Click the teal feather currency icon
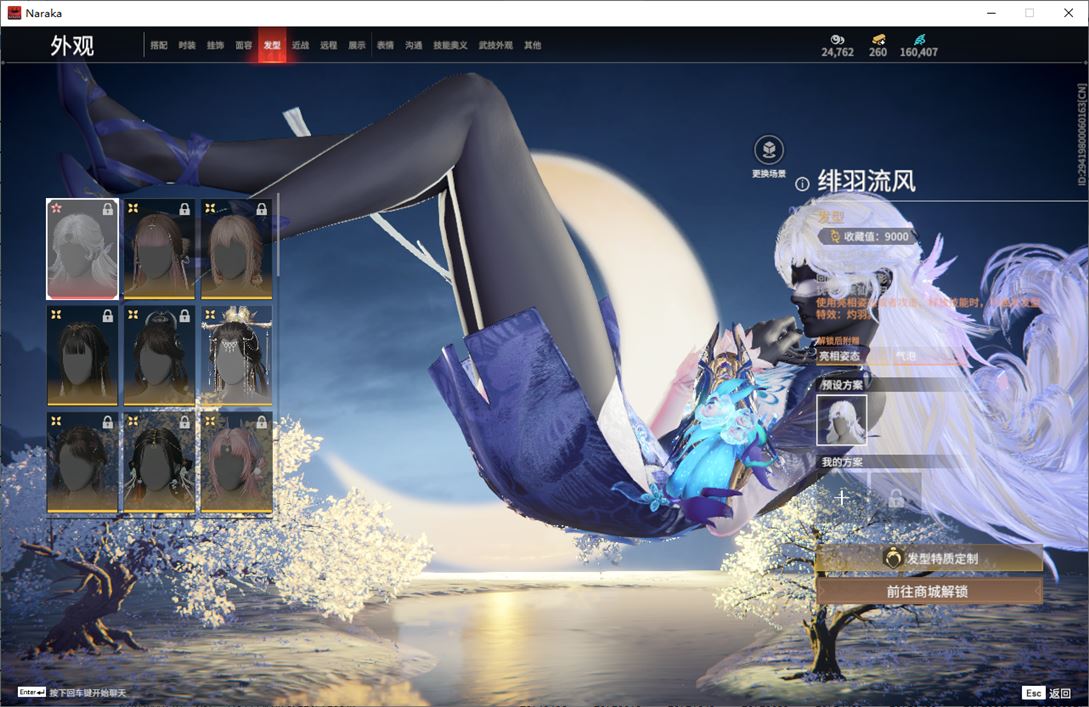 919,40
